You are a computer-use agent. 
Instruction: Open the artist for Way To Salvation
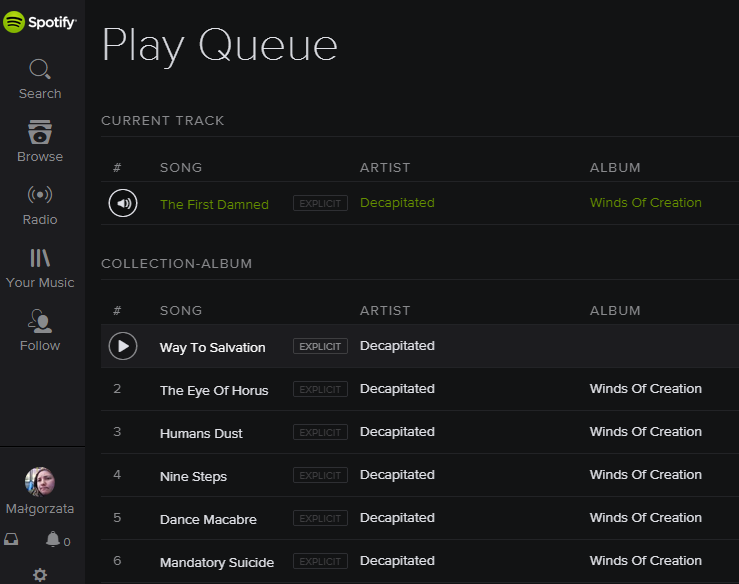coord(397,346)
